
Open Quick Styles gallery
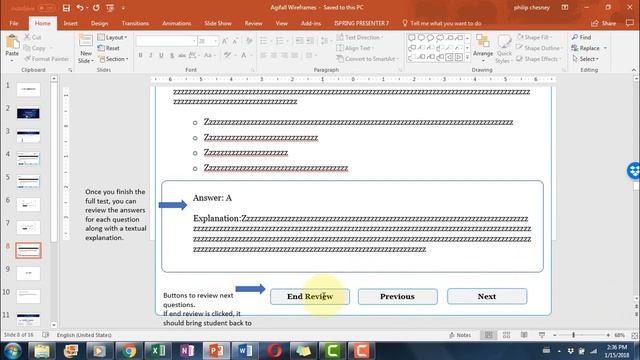pyautogui.click(x=504, y=49)
